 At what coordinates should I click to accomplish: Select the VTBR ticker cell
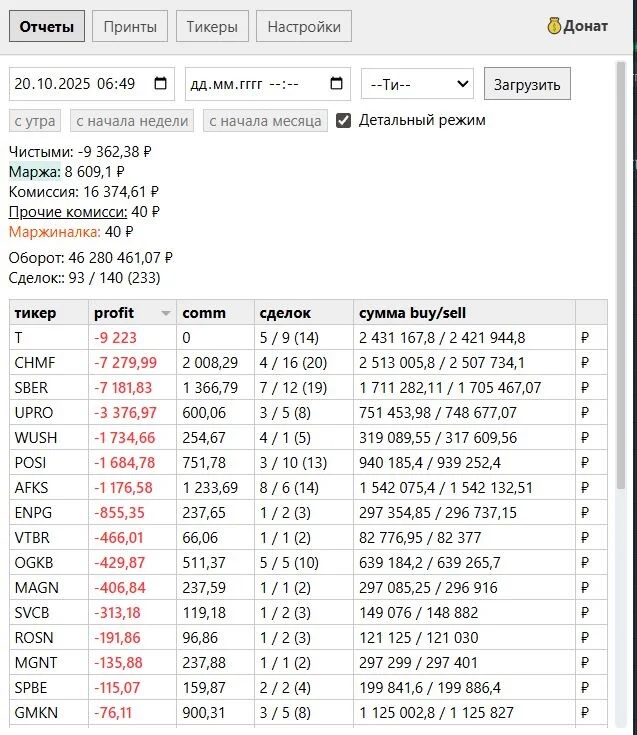pyautogui.click(x=49, y=538)
